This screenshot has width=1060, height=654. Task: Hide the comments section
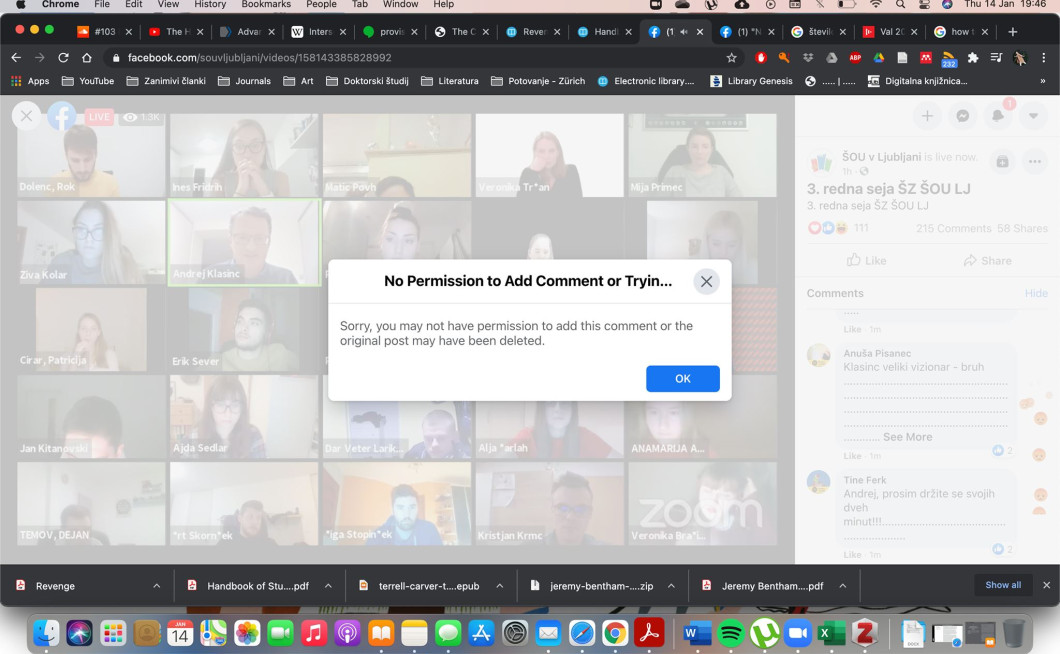click(x=1036, y=294)
